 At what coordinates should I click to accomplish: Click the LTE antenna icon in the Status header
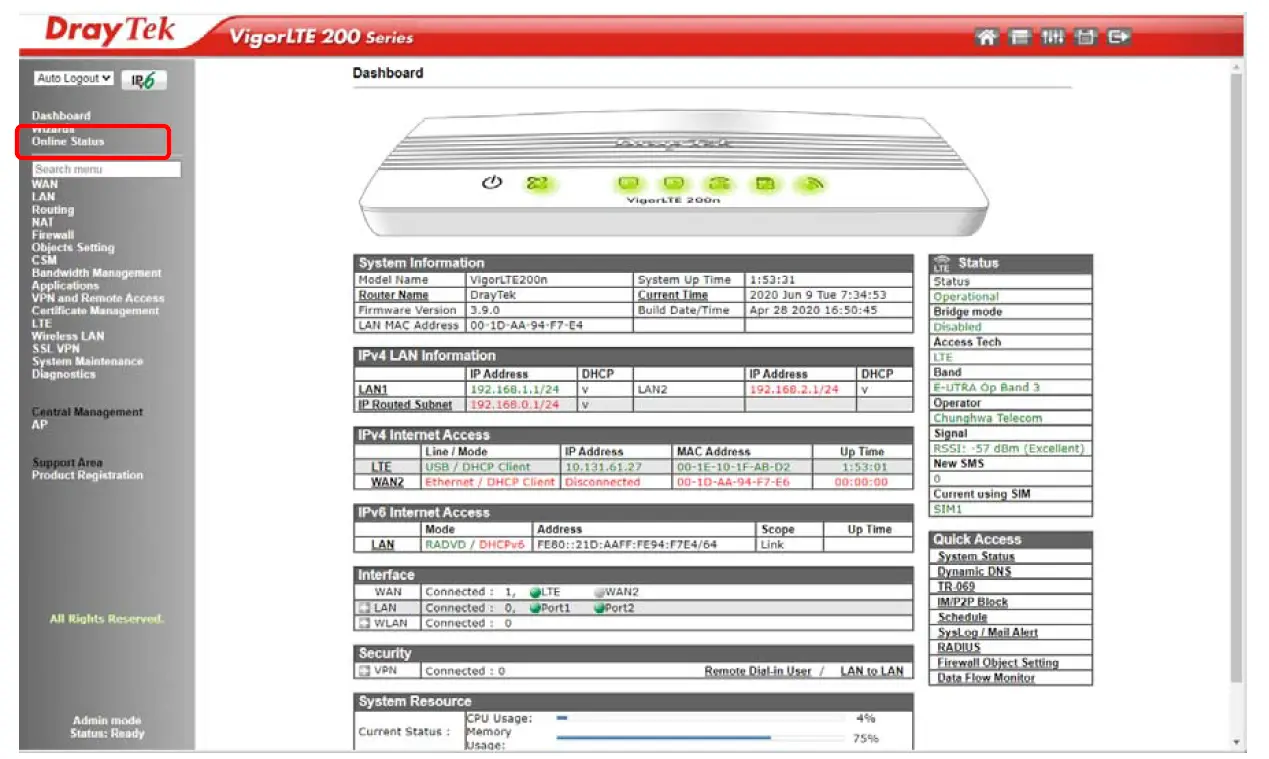coord(941,264)
